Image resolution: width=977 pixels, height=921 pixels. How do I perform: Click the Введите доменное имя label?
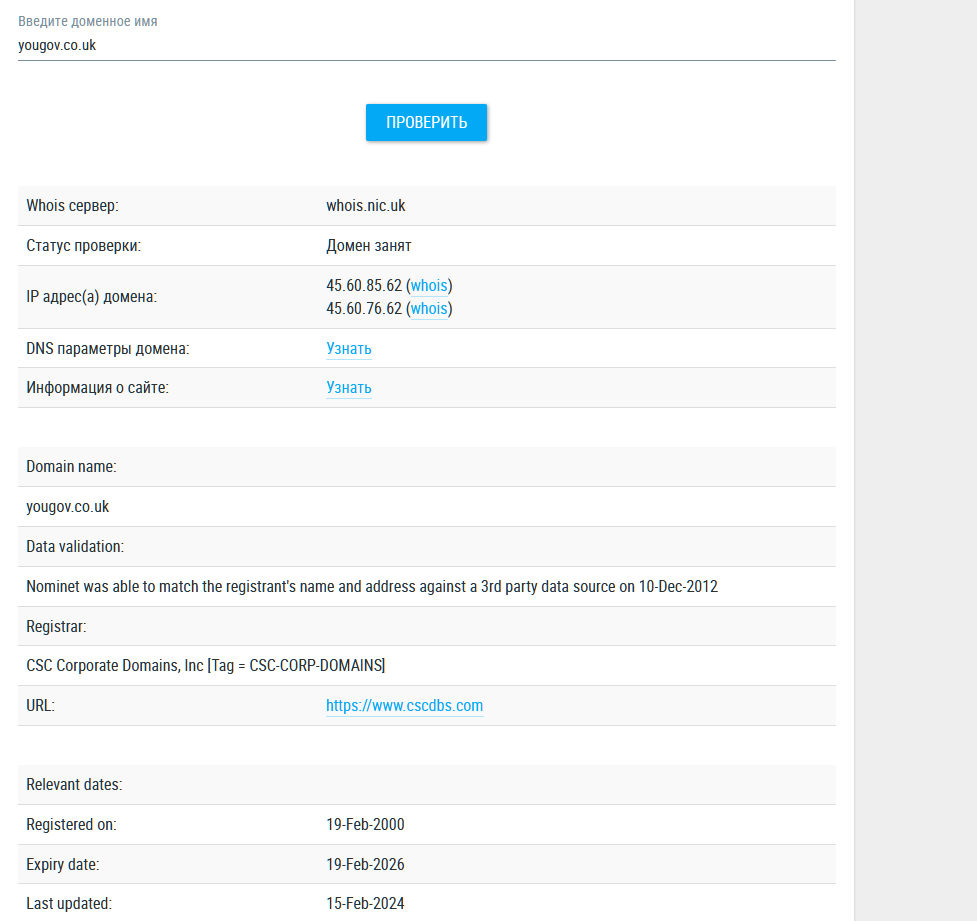[x=87, y=21]
